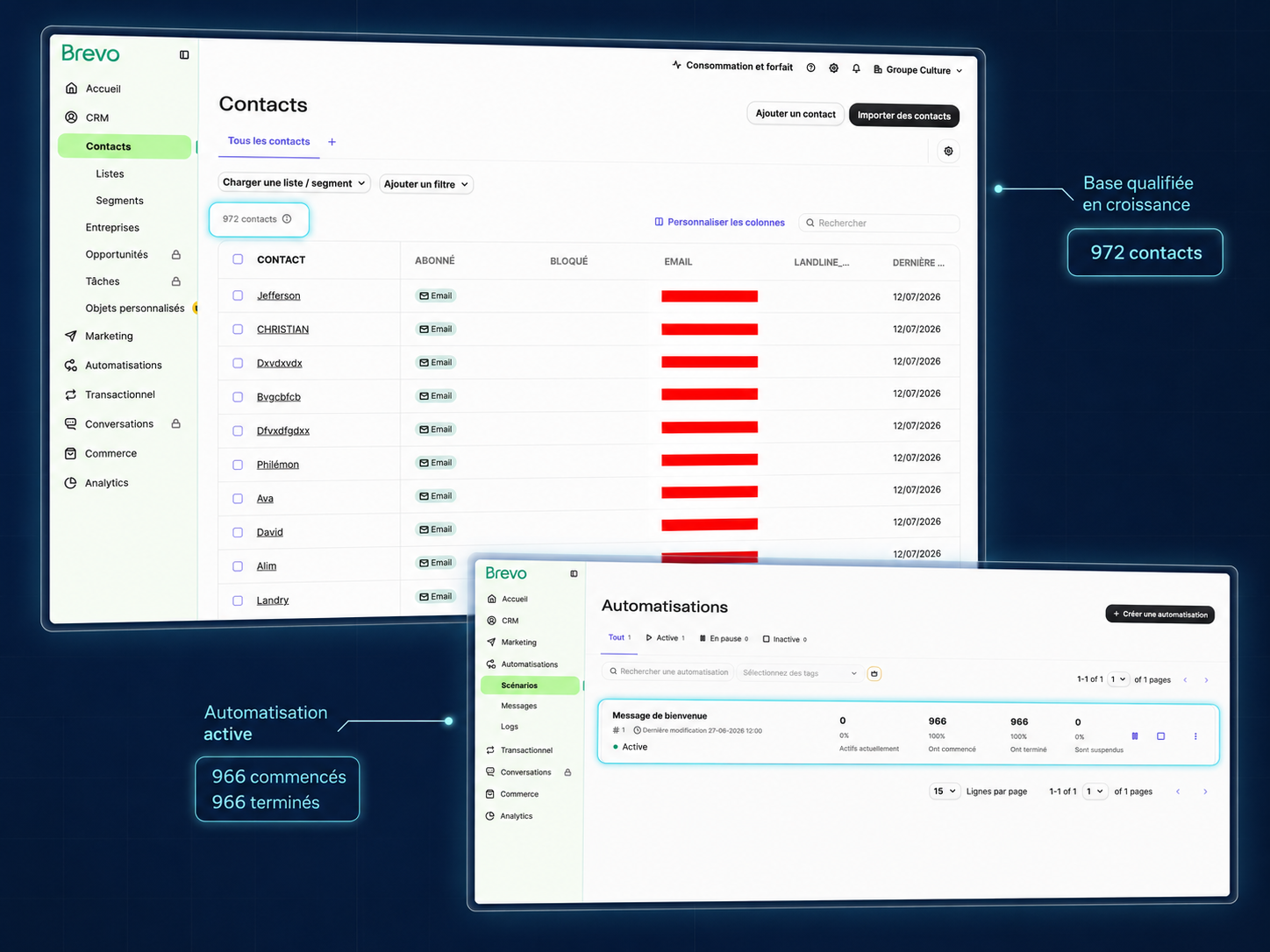Click the lock icon beside Tâches
The width and height of the screenshot is (1270, 952).
click(x=176, y=281)
